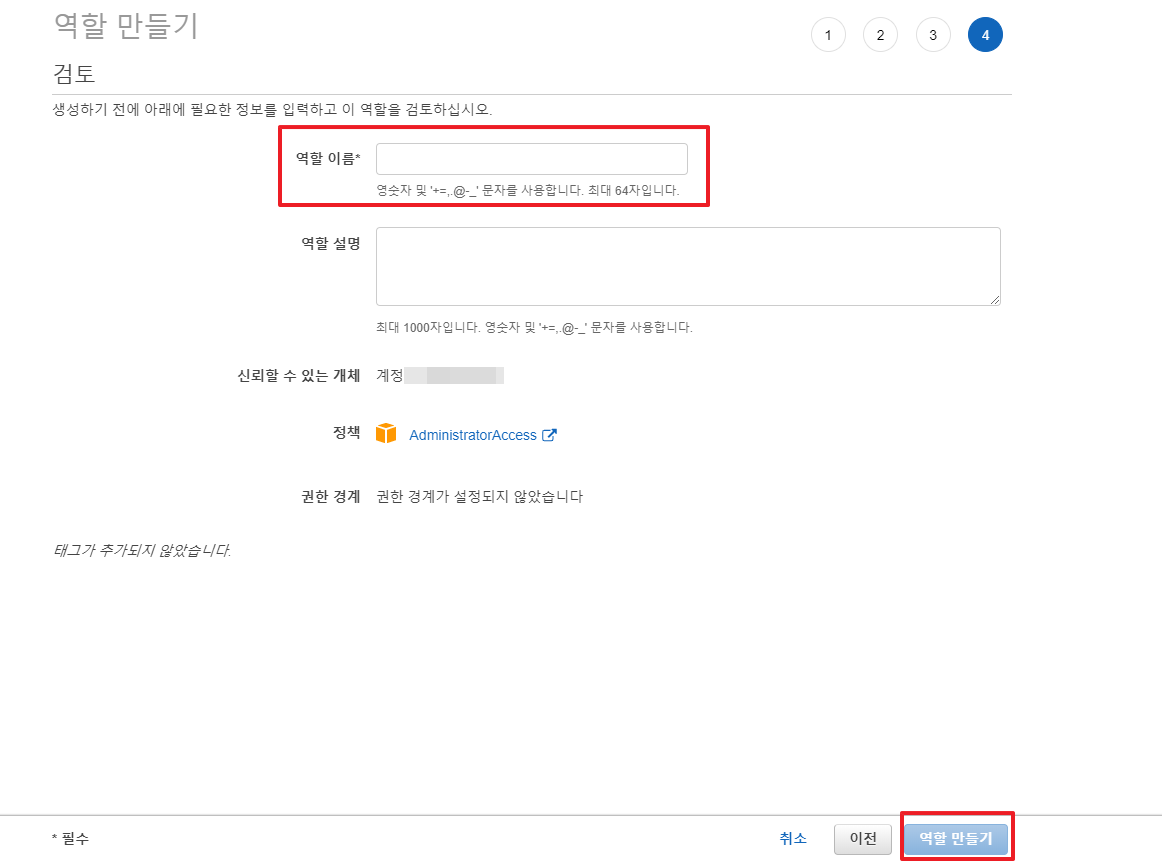Click the 이전 button to go back
The height and width of the screenshot is (862, 1162).
(x=862, y=839)
